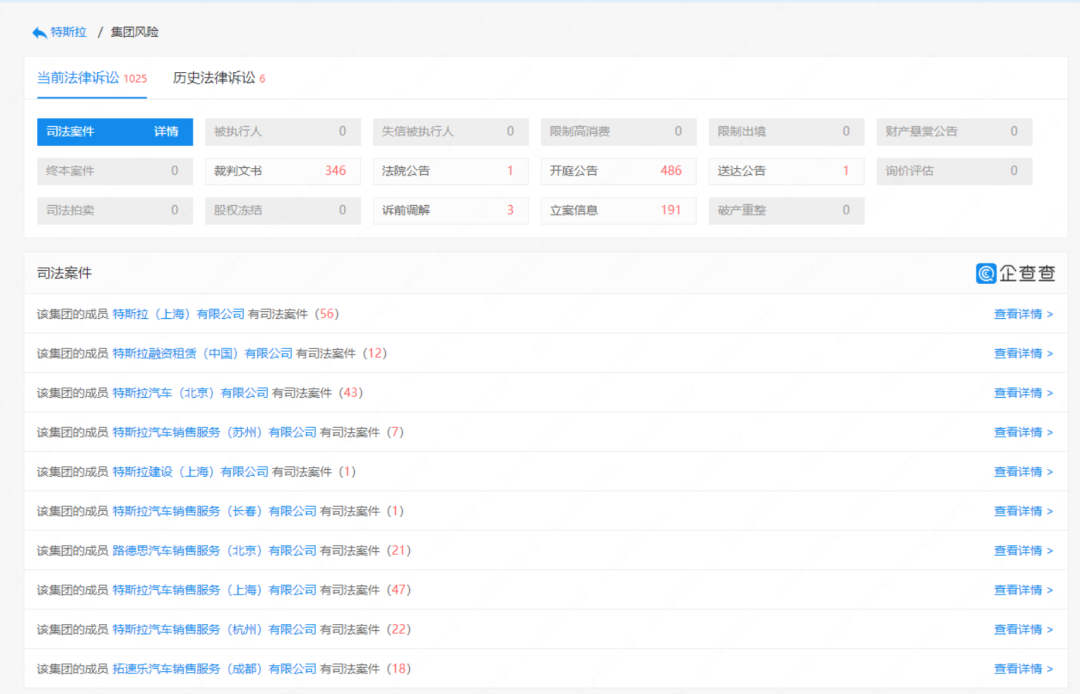Switch to 历史法律诉讼 tab
Viewport: 1080px width, 694px height.
pyautogui.click(x=214, y=78)
